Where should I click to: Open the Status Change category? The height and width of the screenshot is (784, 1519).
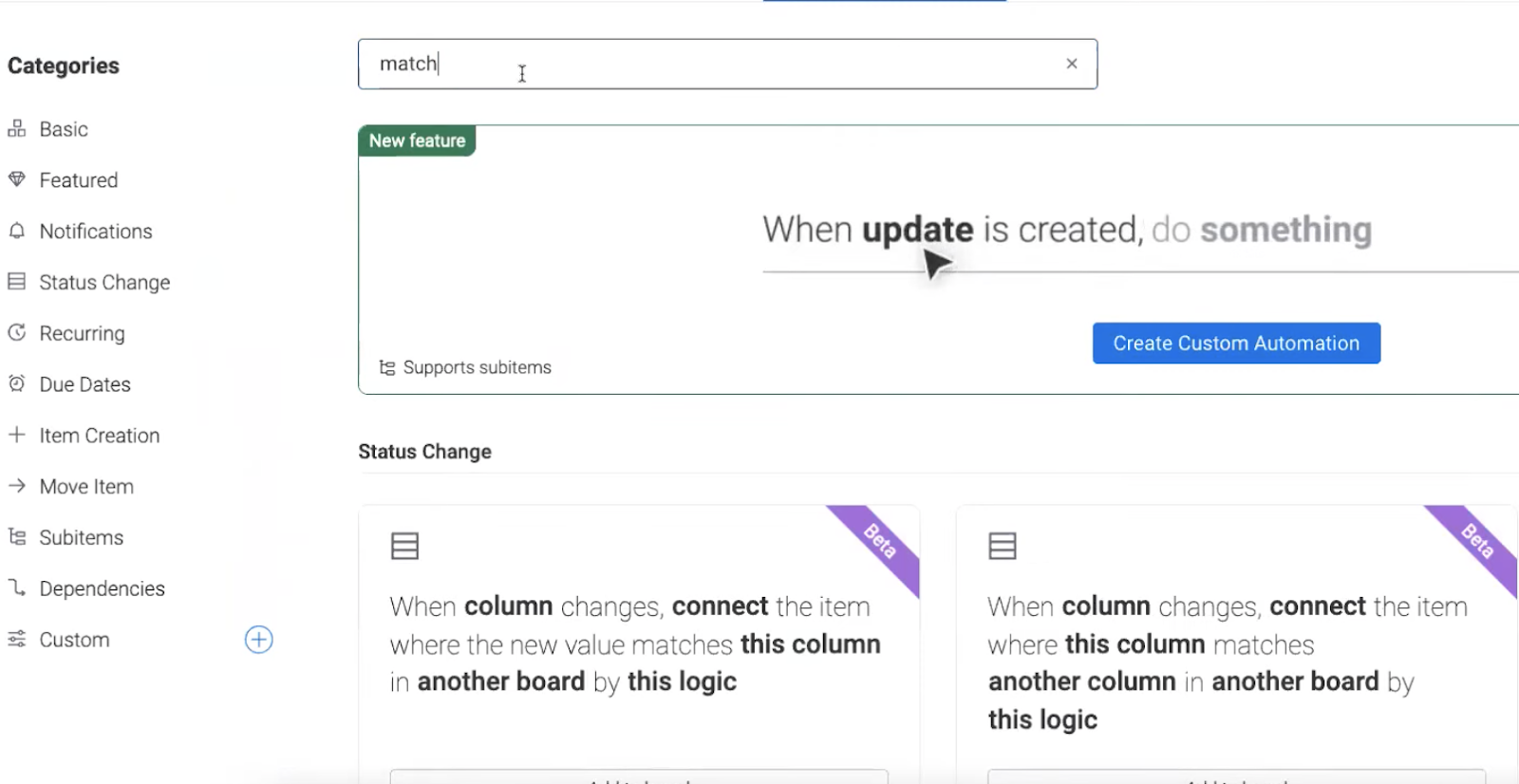(x=104, y=282)
